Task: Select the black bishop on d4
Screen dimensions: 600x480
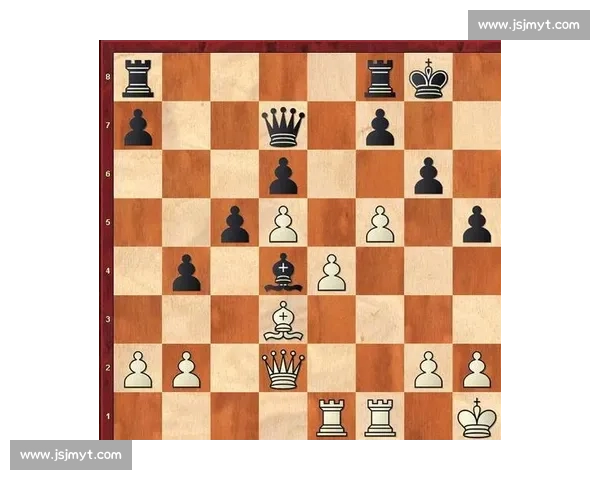Action: tap(283, 273)
